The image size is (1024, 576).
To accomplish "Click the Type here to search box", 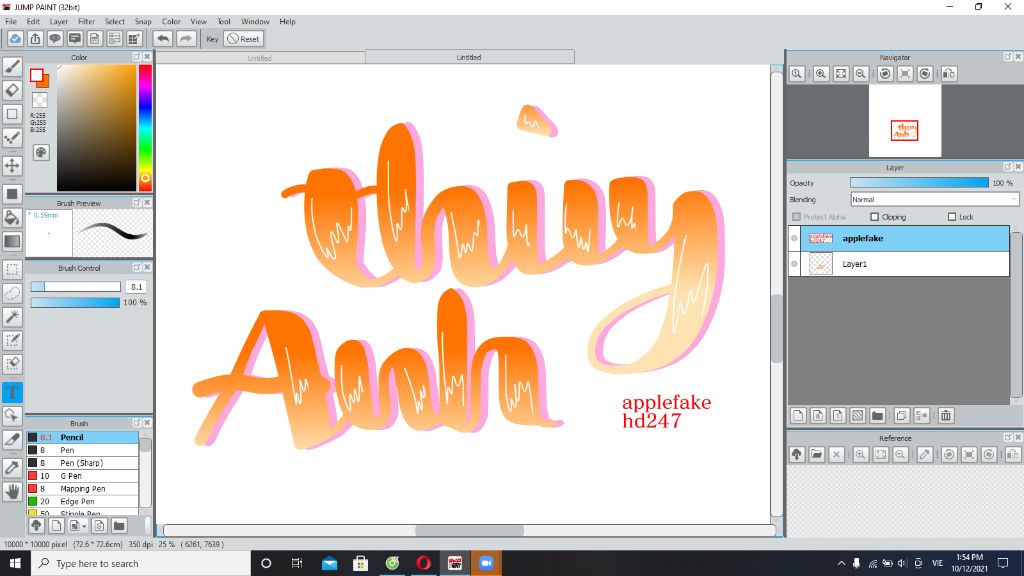I will [140, 563].
